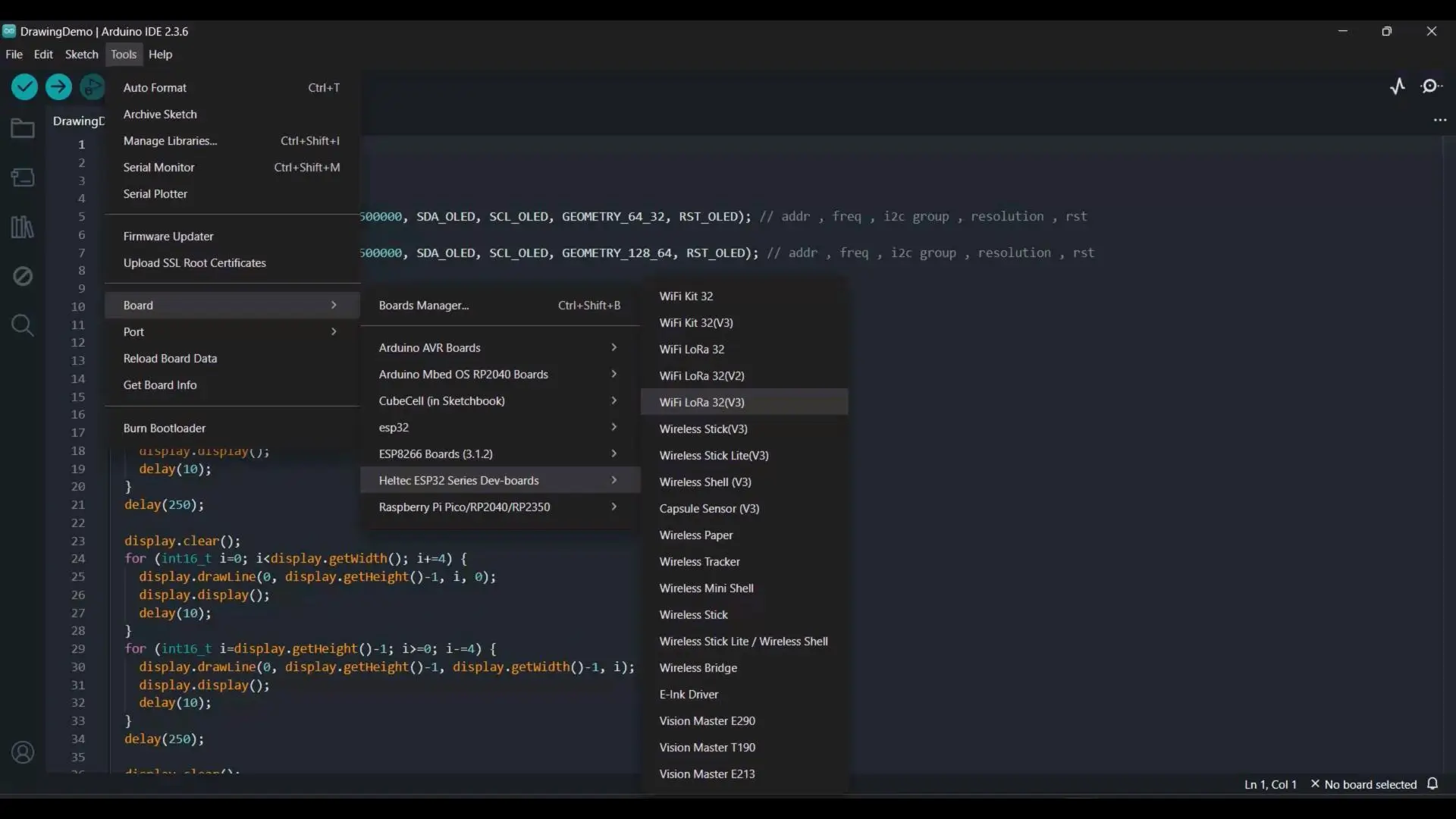The width and height of the screenshot is (1456, 819).
Task: Open the Serial Plotter waveform icon
Action: click(x=1398, y=86)
